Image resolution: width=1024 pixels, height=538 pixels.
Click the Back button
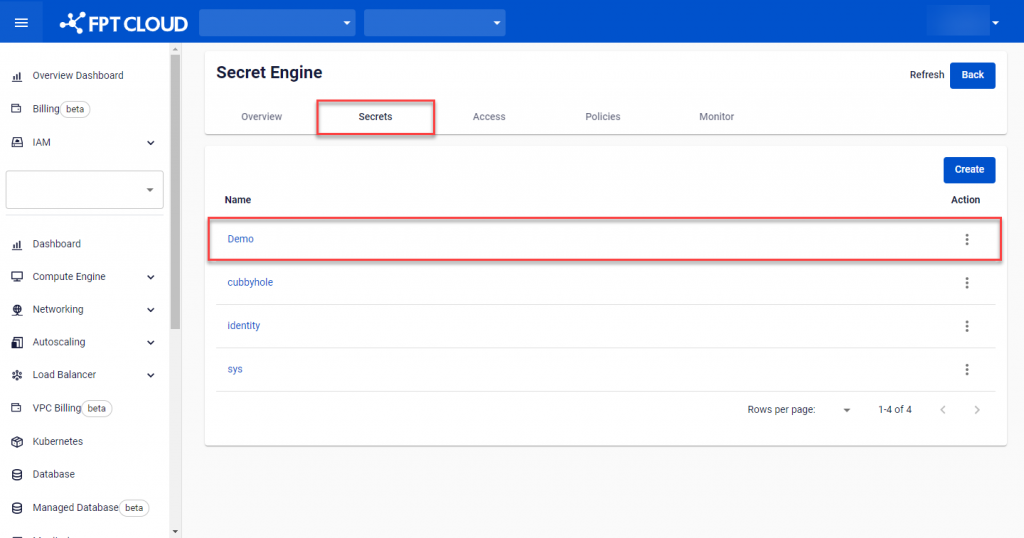point(972,75)
